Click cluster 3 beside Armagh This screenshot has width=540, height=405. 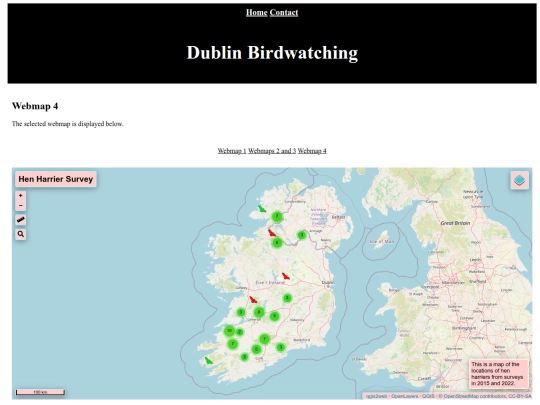[x=302, y=235]
